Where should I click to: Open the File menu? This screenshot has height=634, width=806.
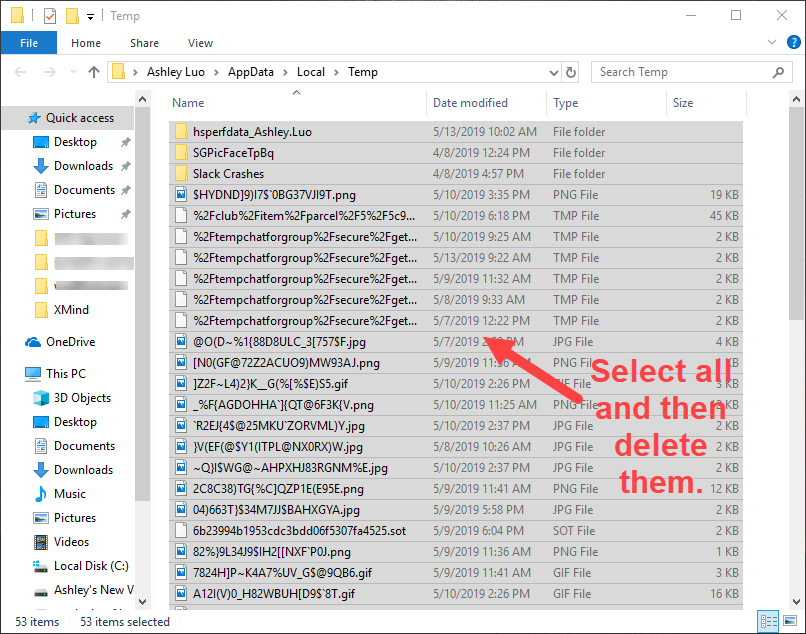pyautogui.click(x=28, y=43)
